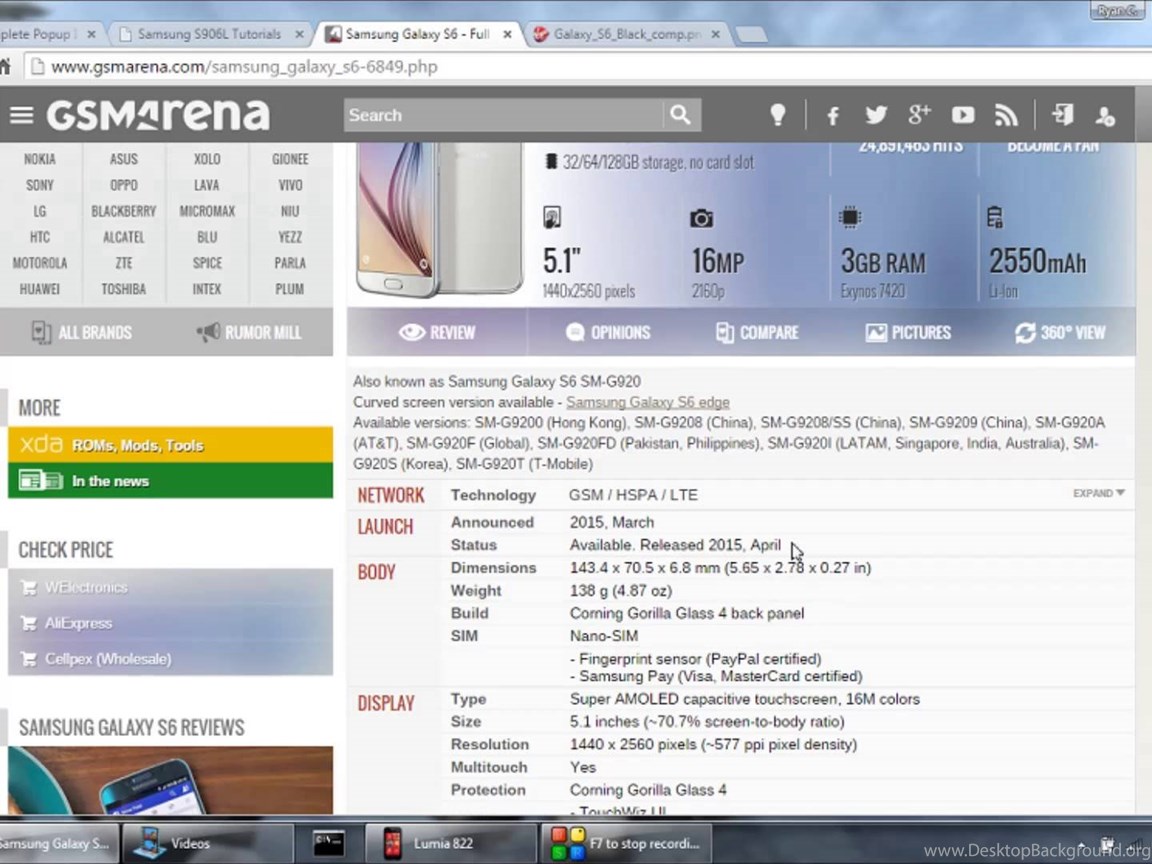Image resolution: width=1152 pixels, height=864 pixels.
Task: Check price at AliExpress
Action: [78, 623]
